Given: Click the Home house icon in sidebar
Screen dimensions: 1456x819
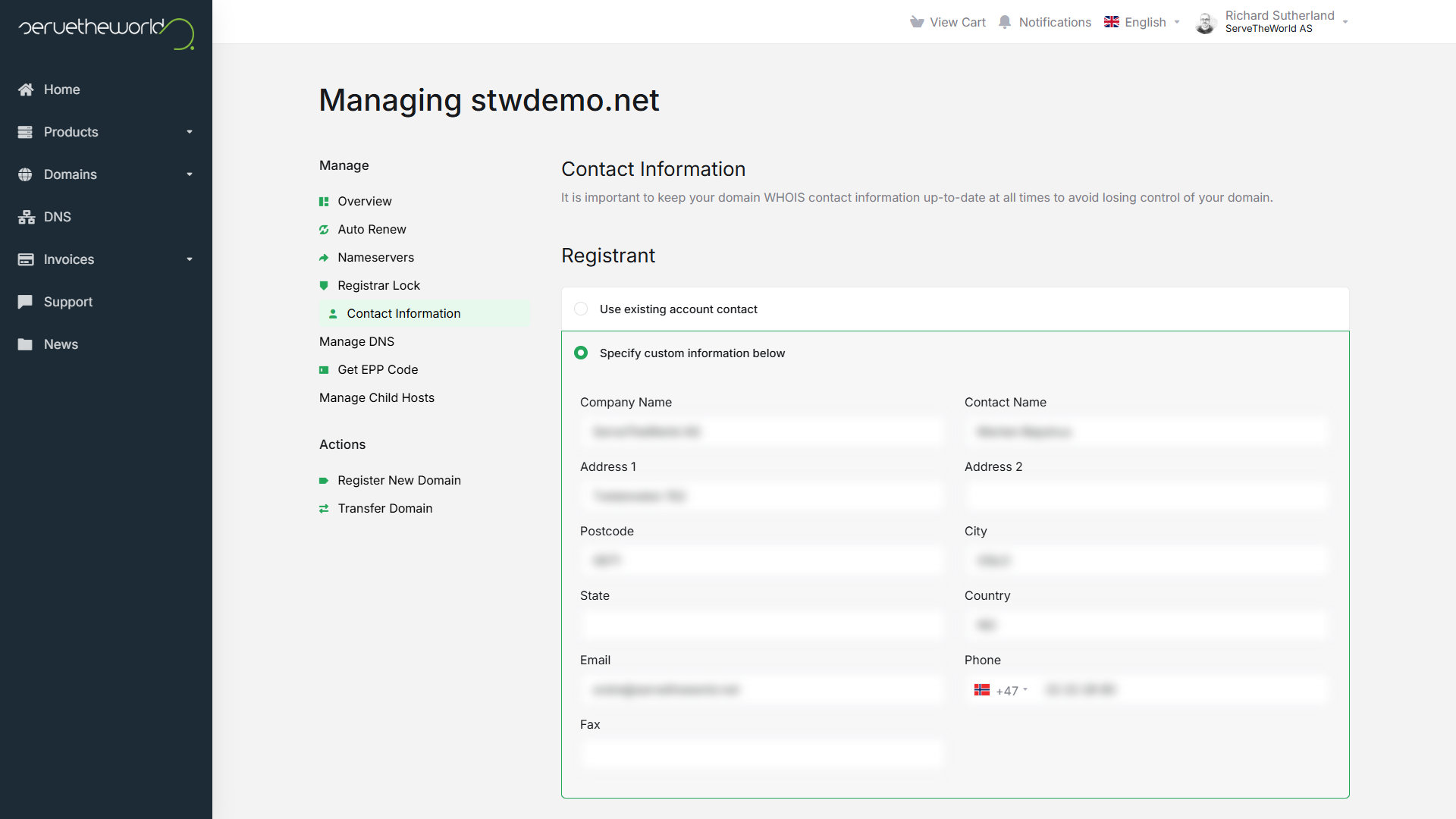Looking at the screenshot, I should pyautogui.click(x=26, y=89).
